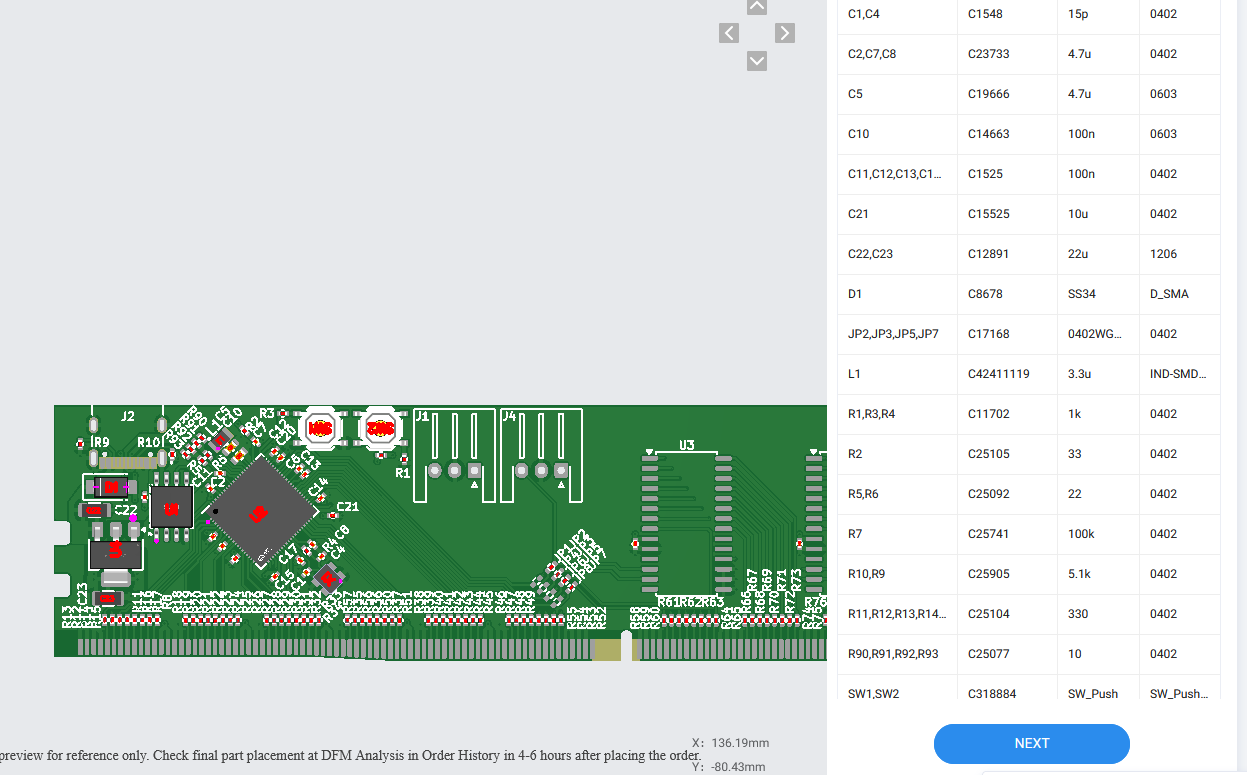
Task: Select the C22,C23 22u capacitor row
Action: point(1028,254)
